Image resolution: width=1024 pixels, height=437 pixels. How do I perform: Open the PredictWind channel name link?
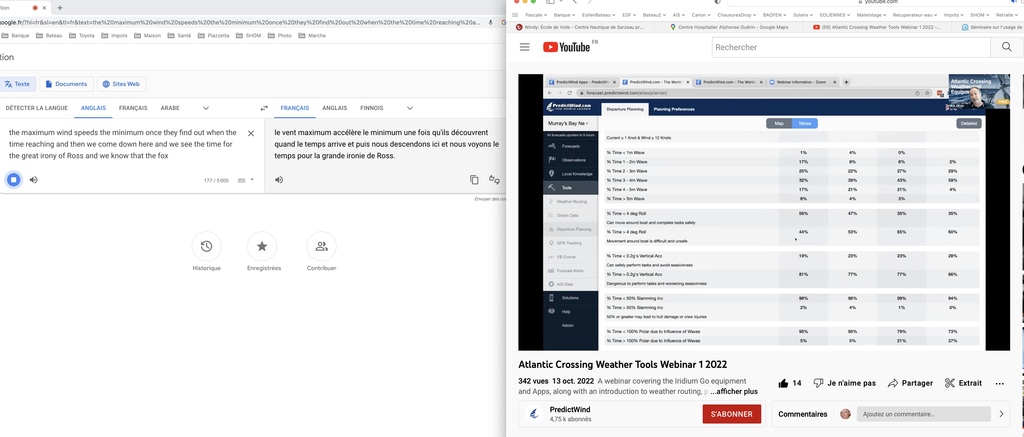click(569, 410)
